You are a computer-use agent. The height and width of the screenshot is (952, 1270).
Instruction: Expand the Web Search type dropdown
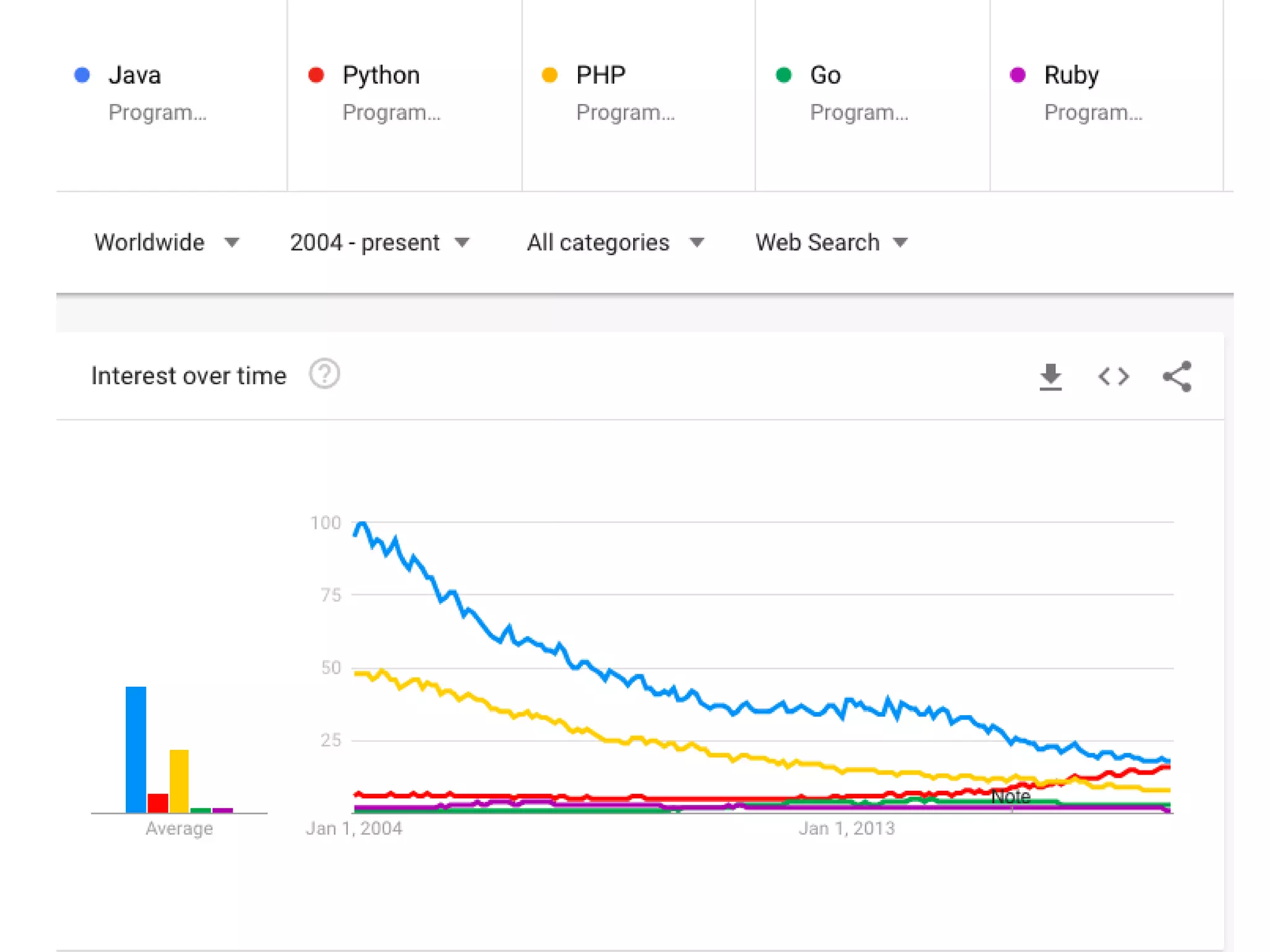coord(831,242)
